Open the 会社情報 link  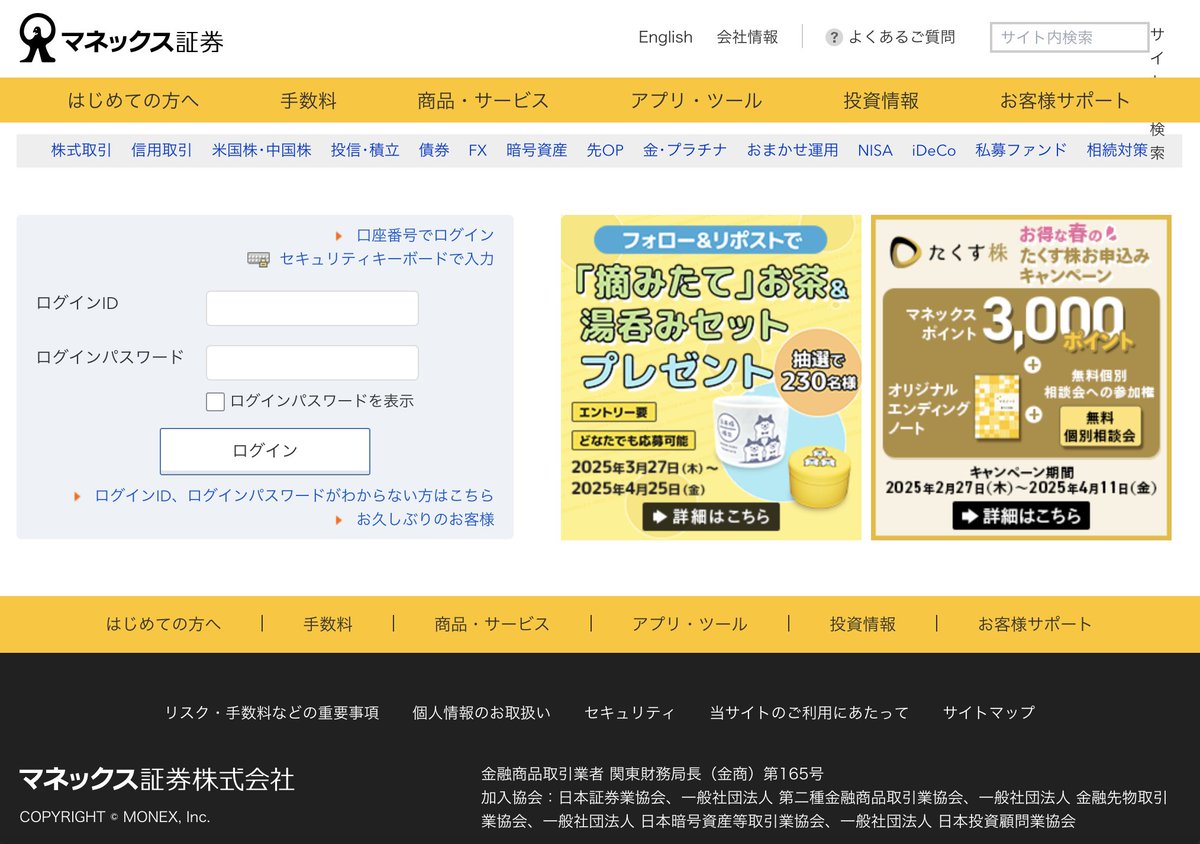pyautogui.click(x=747, y=37)
